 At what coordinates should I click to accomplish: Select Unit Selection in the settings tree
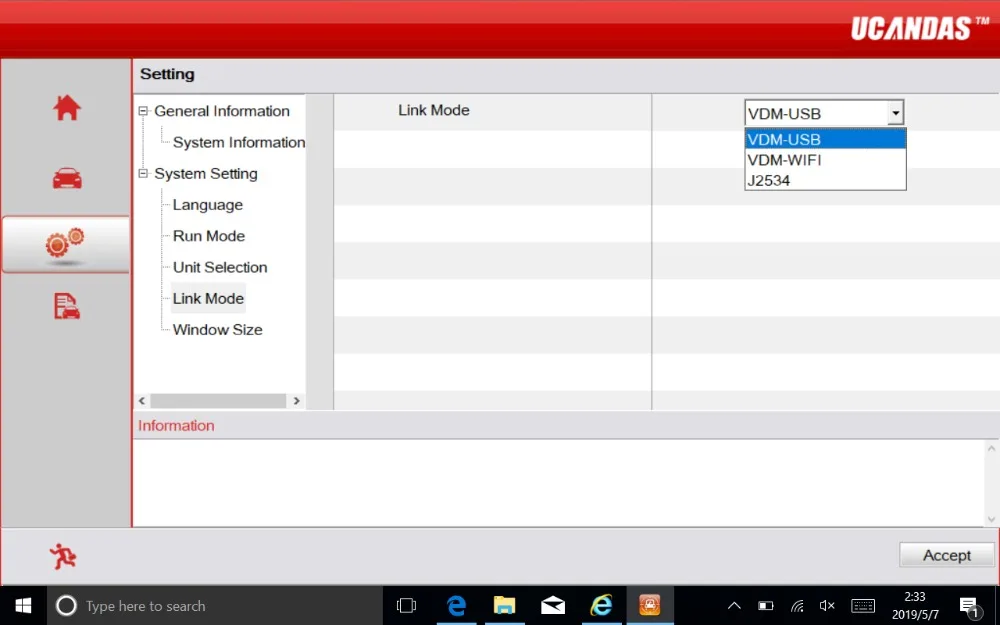(219, 267)
